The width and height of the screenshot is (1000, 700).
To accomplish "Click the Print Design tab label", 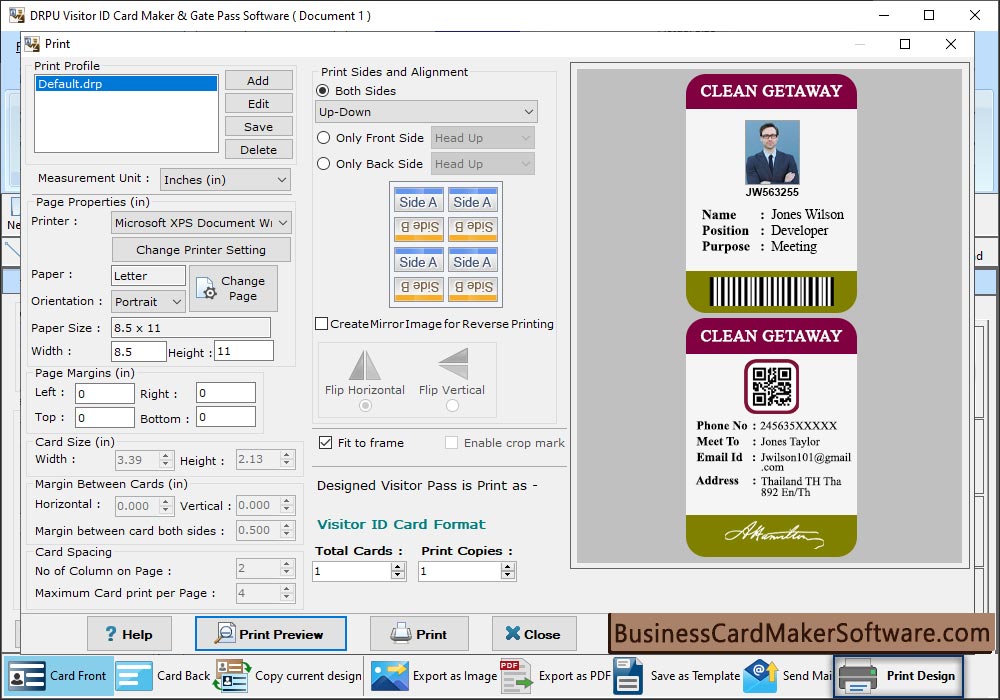I will (920, 676).
